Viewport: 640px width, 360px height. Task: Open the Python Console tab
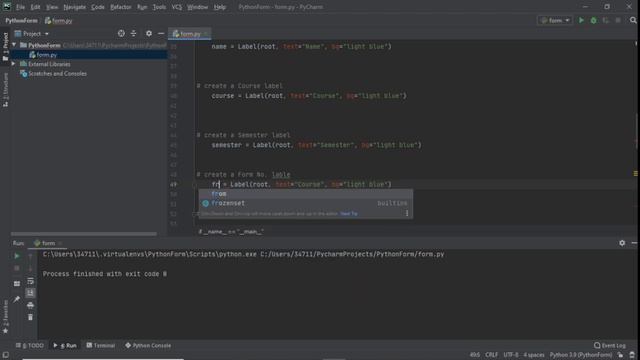pyautogui.click(x=148, y=345)
